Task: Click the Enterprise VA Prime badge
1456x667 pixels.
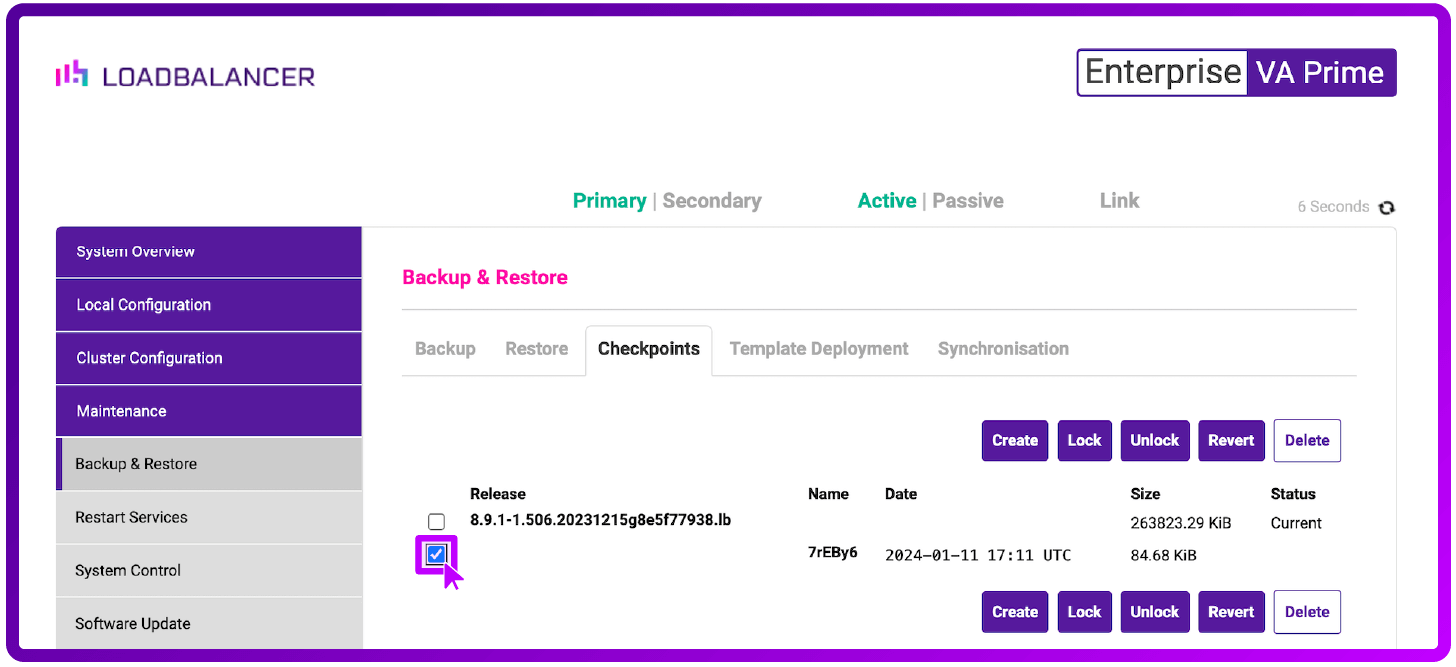Action: tap(1237, 73)
